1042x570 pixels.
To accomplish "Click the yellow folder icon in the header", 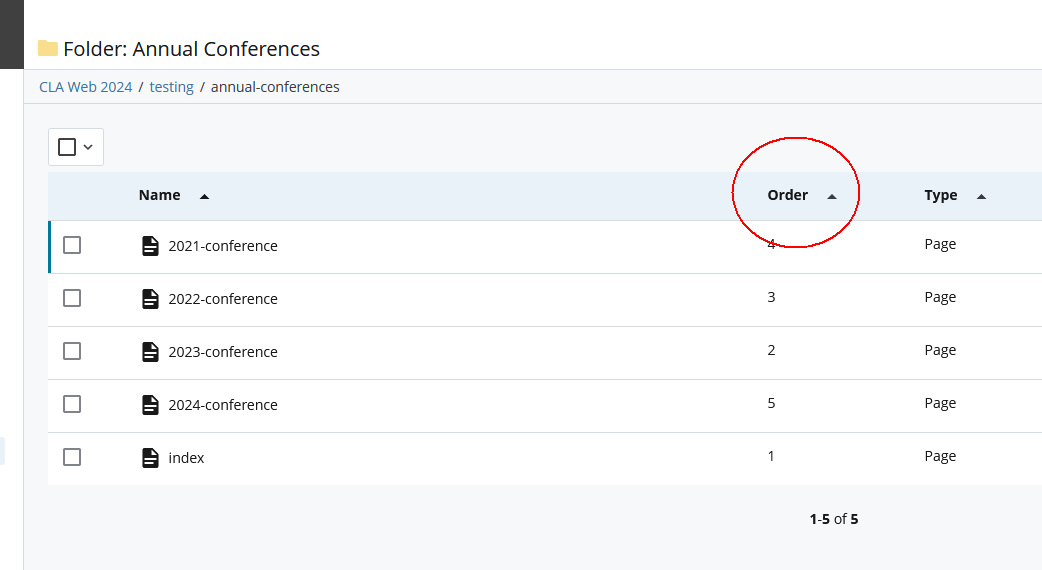I will pos(47,48).
